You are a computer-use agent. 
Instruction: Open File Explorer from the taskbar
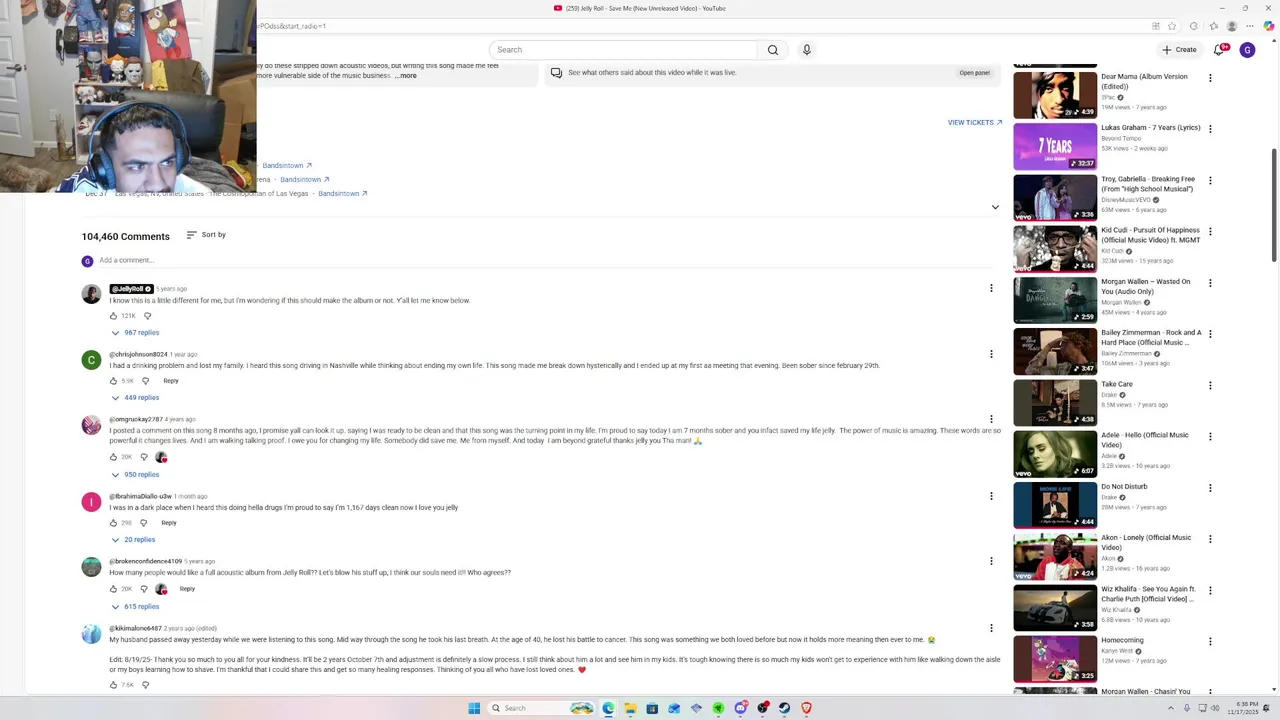(630, 708)
